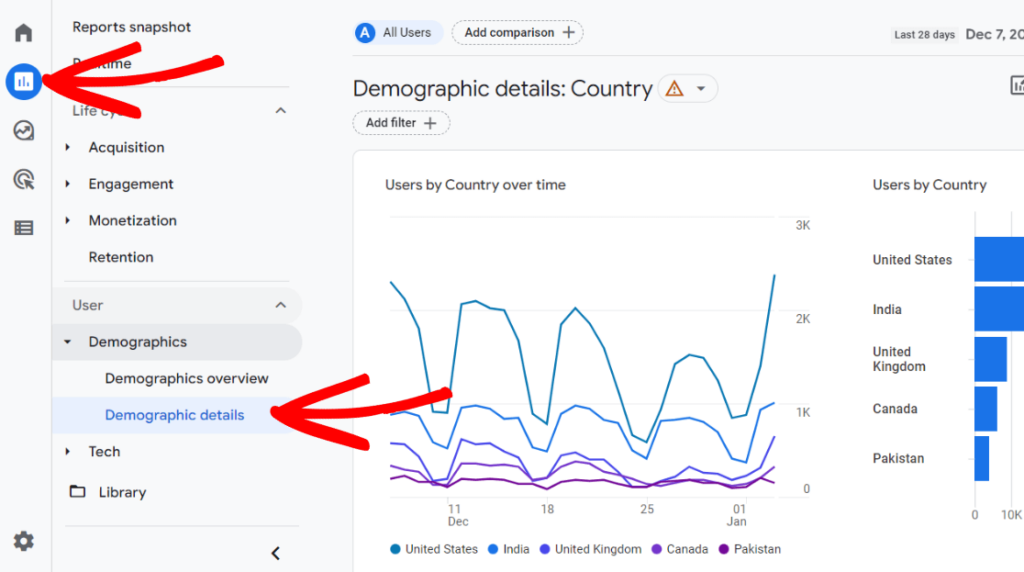
Task: Click the Library folder icon
Action: pos(77,492)
